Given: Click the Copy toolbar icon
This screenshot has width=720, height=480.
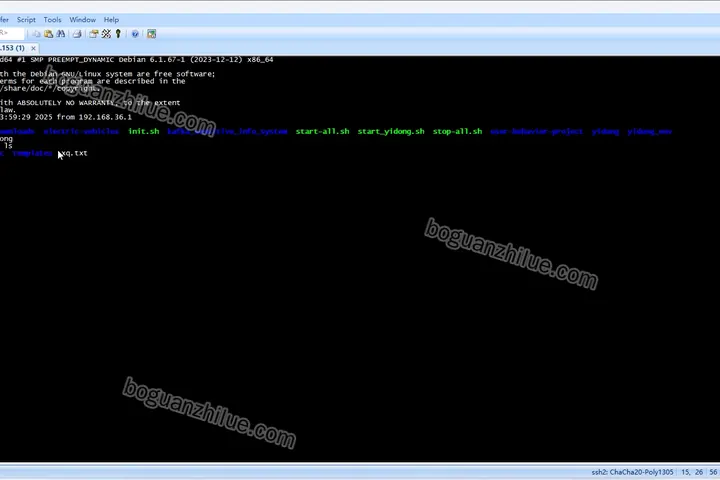Looking at the screenshot, I should coord(36,34).
